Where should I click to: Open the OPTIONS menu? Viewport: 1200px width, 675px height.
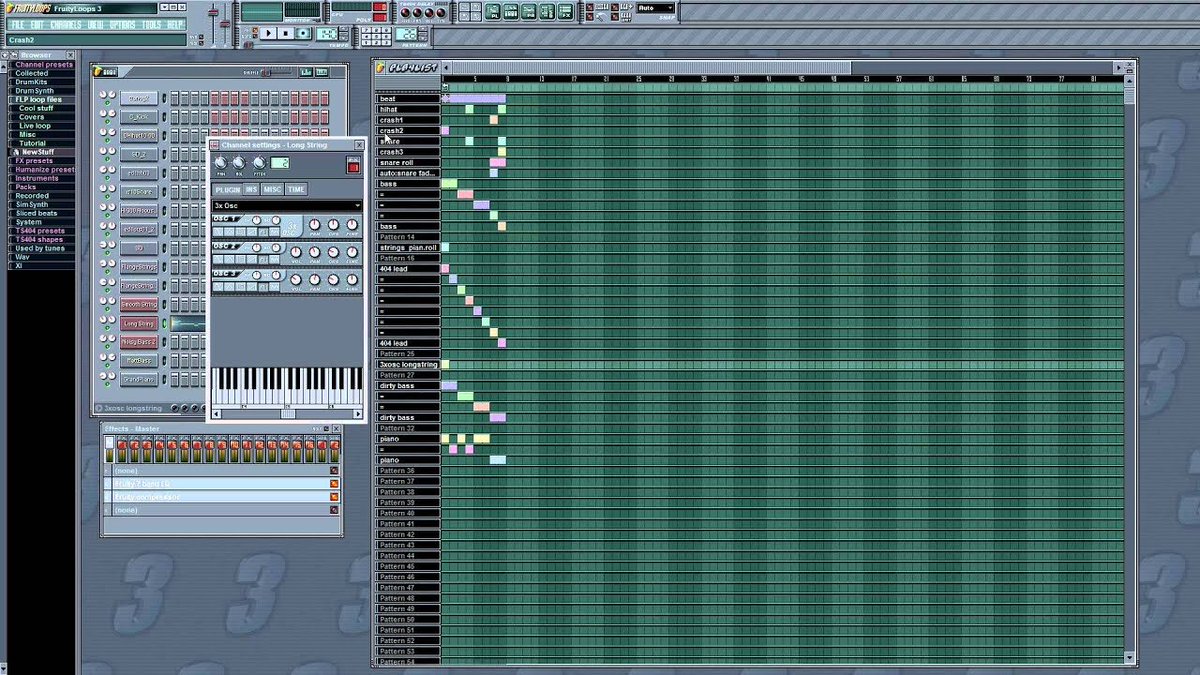[x=122, y=24]
